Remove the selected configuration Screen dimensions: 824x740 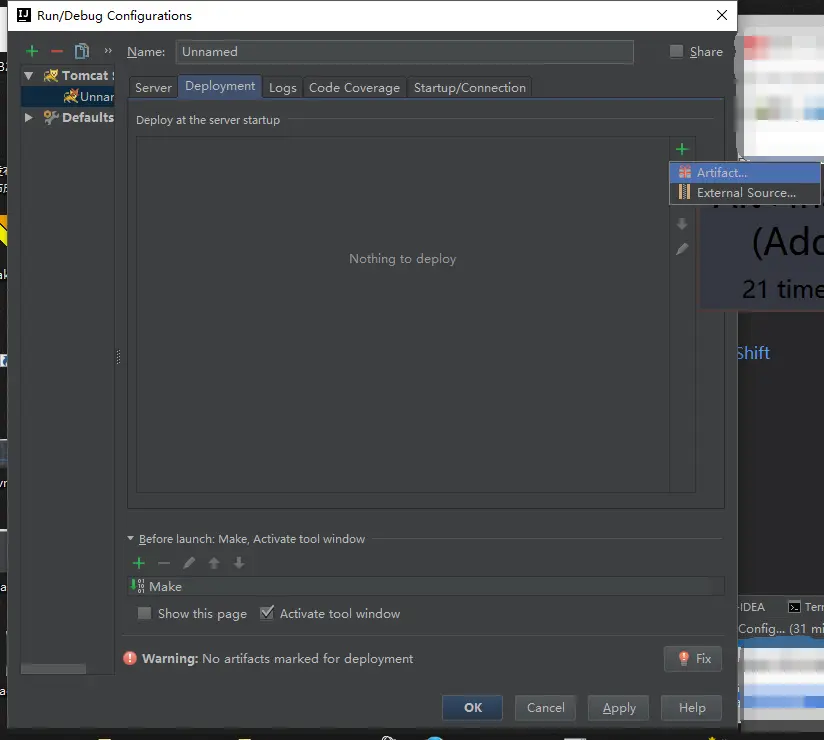pos(57,51)
